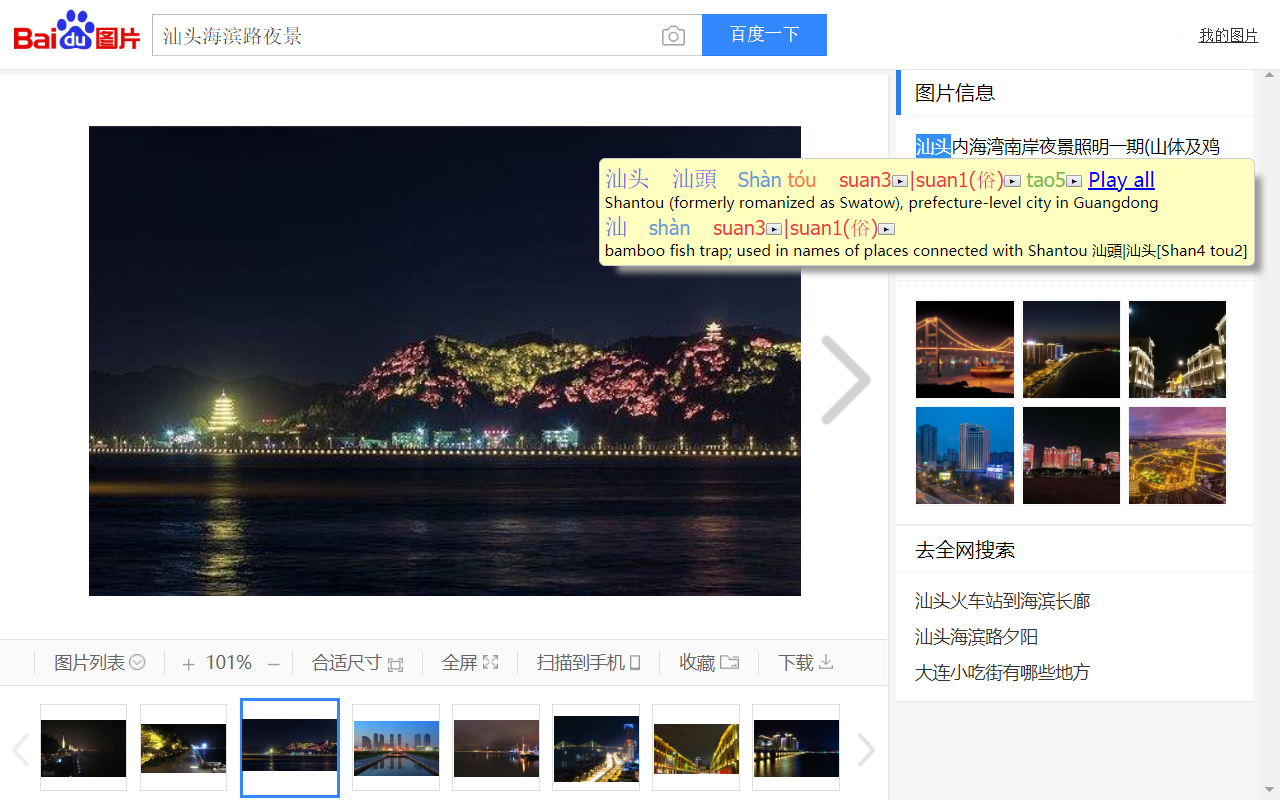Screen dimensions: 1280x800
Task: Click the Play all pronunciation link
Action: pos(1120,180)
